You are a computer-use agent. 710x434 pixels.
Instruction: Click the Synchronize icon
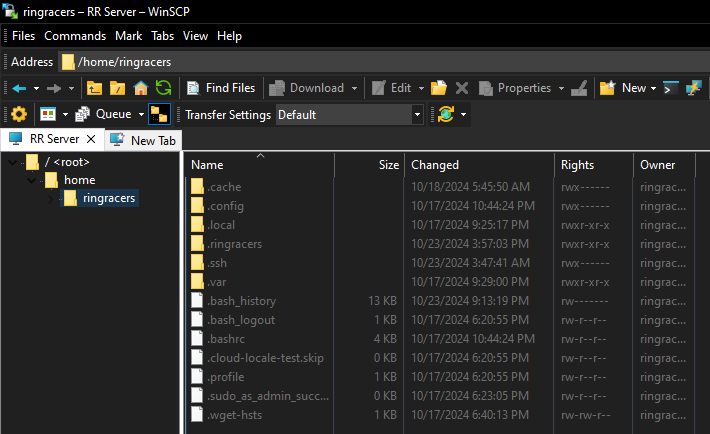click(x=446, y=114)
